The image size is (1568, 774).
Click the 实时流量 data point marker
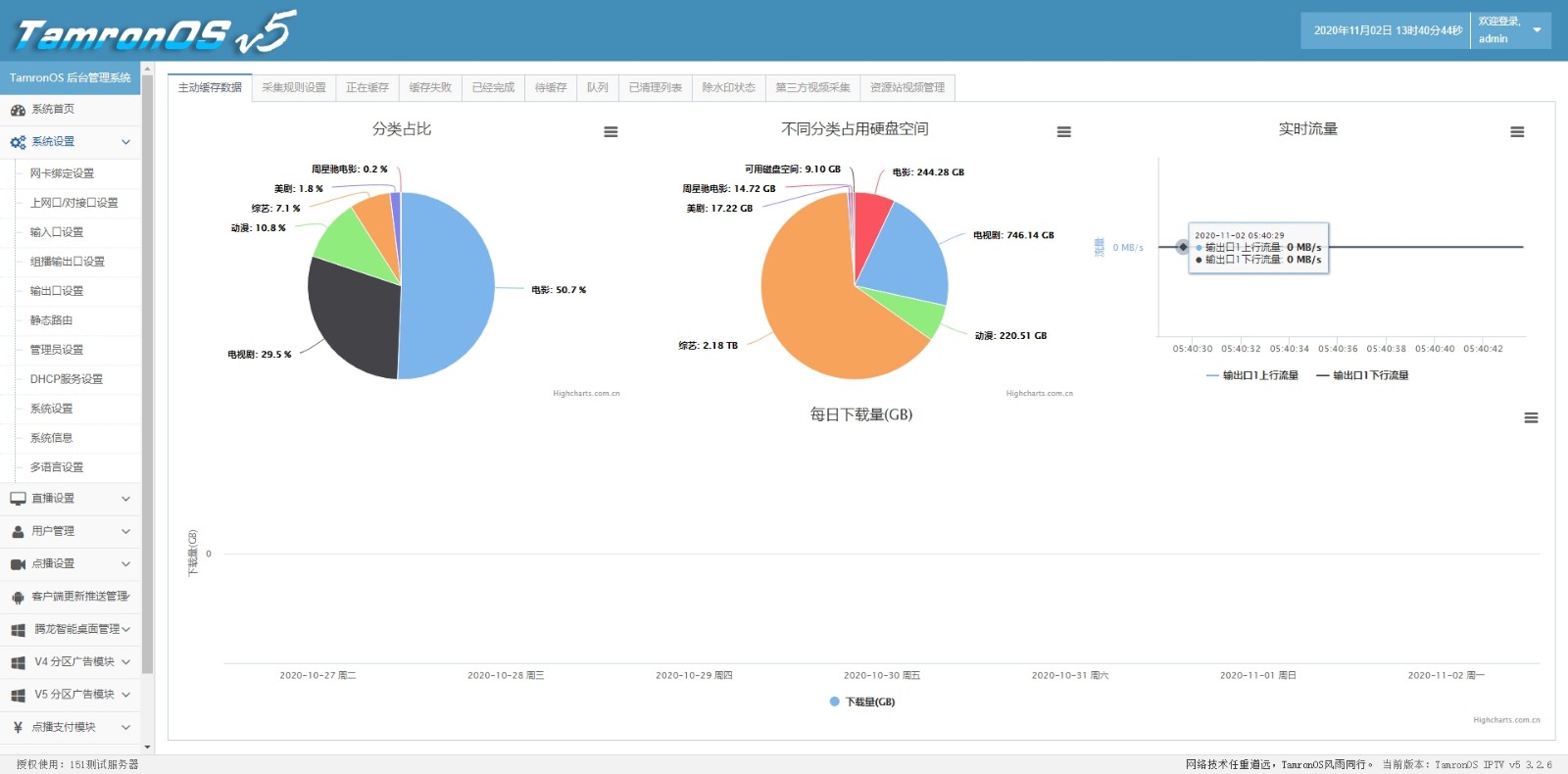coord(1183,247)
